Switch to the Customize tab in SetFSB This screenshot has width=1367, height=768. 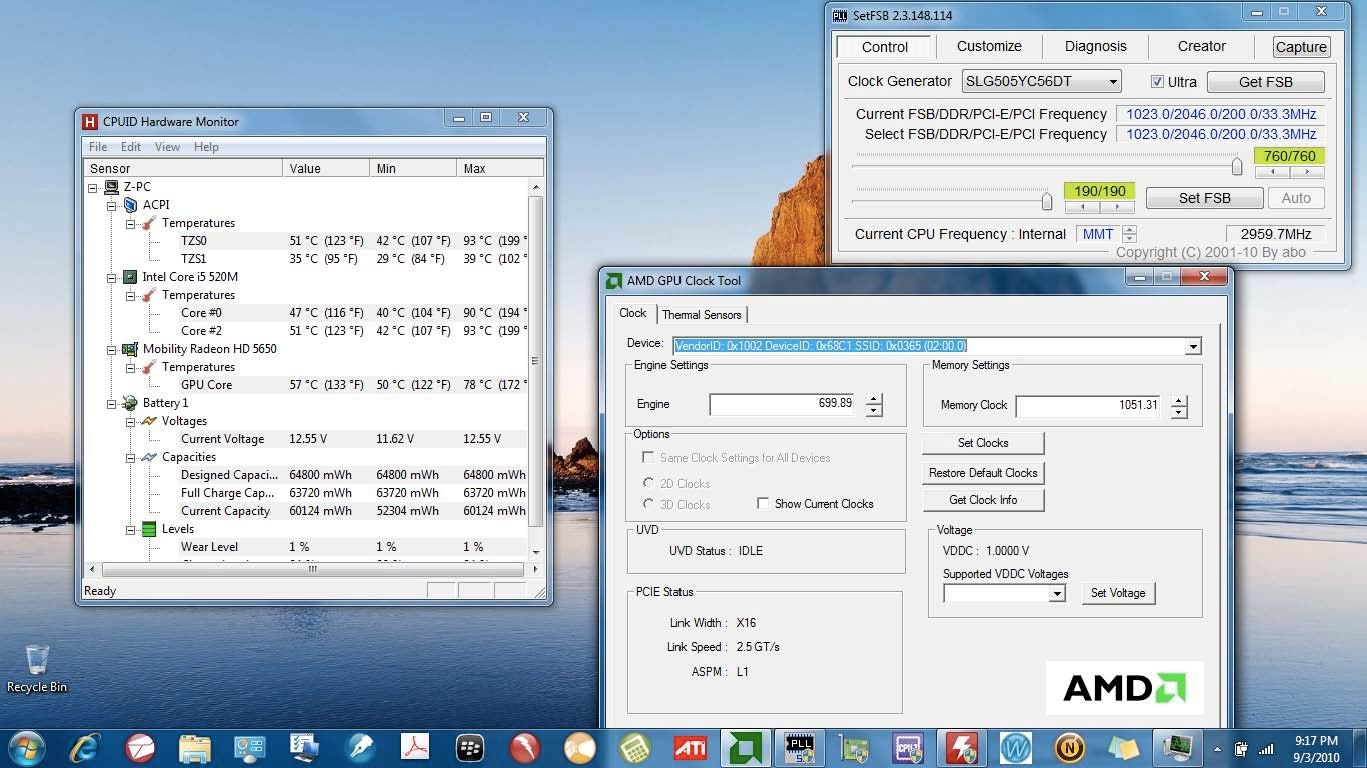(x=989, y=46)
